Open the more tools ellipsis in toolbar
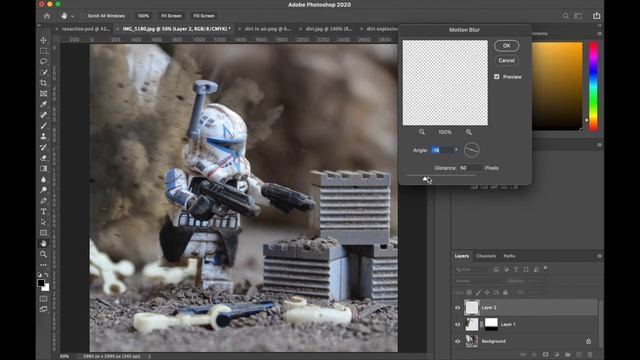This screenshot has width=640, height=360. (x=43, y=265)
